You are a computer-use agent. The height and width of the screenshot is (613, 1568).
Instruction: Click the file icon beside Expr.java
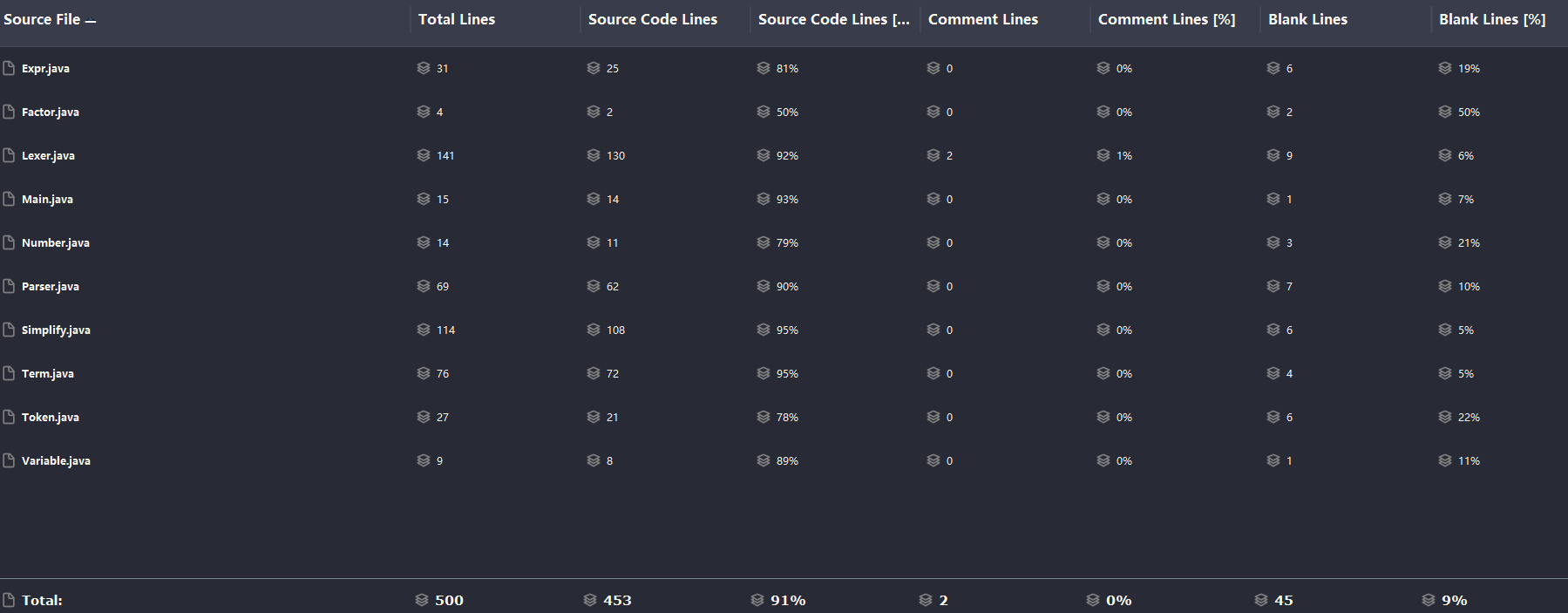coord(9,68)
